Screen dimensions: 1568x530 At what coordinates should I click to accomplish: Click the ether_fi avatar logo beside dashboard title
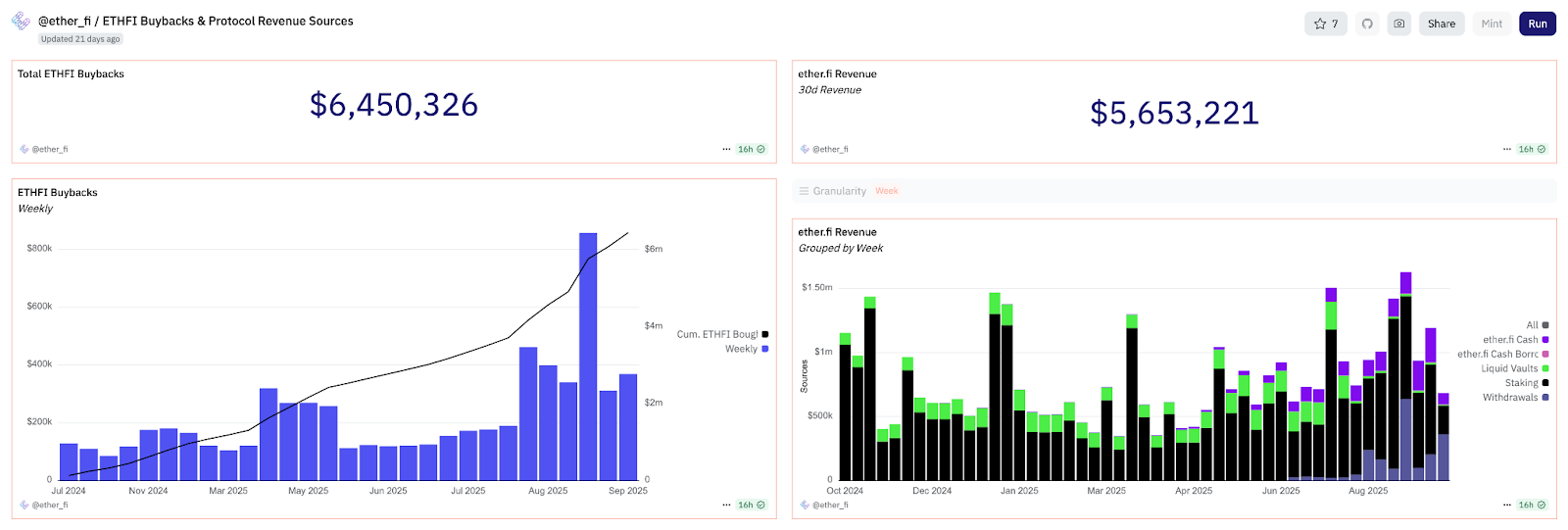pyautogui.click(x=21, y=21)
